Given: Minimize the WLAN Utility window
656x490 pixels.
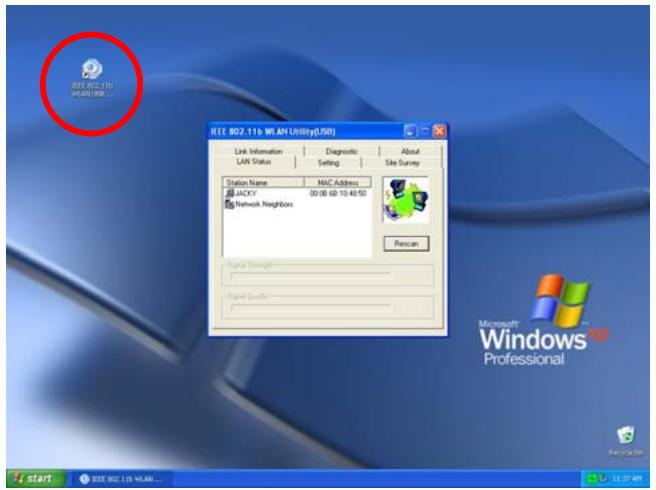Looking at the screenshot, I should click(410, 132).
